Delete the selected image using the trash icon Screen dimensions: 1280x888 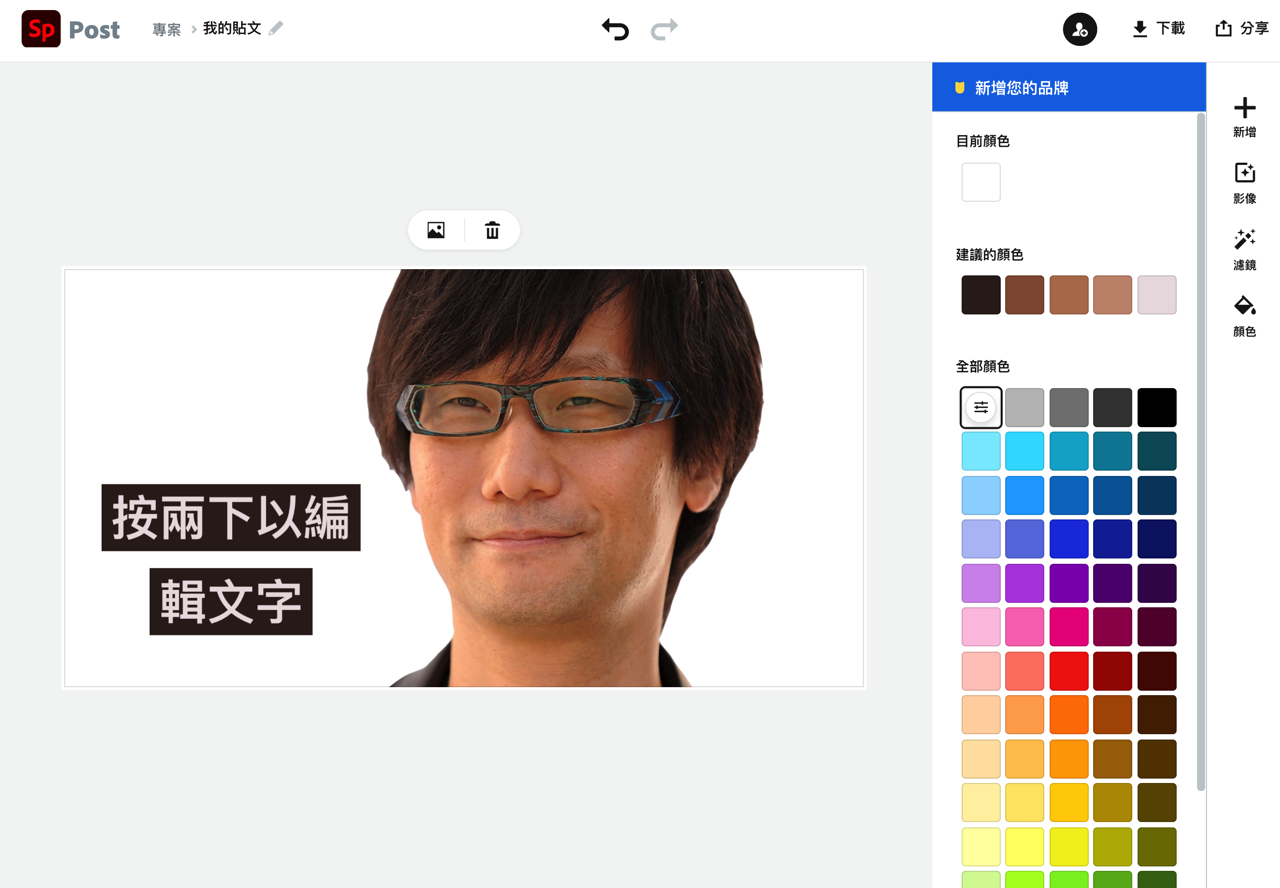492,230
